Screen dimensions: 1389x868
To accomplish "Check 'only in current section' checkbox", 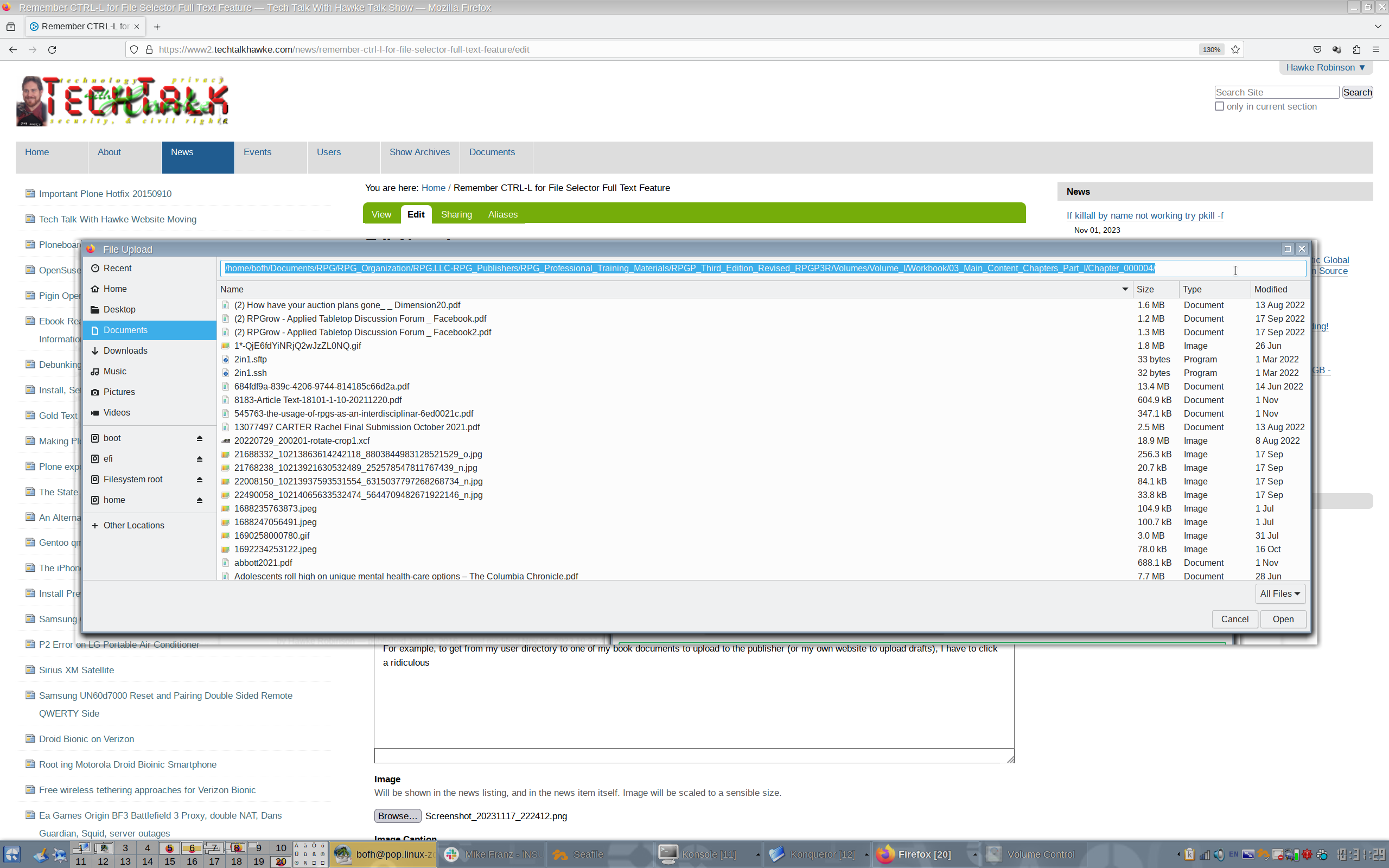I will coord(1219,106).
